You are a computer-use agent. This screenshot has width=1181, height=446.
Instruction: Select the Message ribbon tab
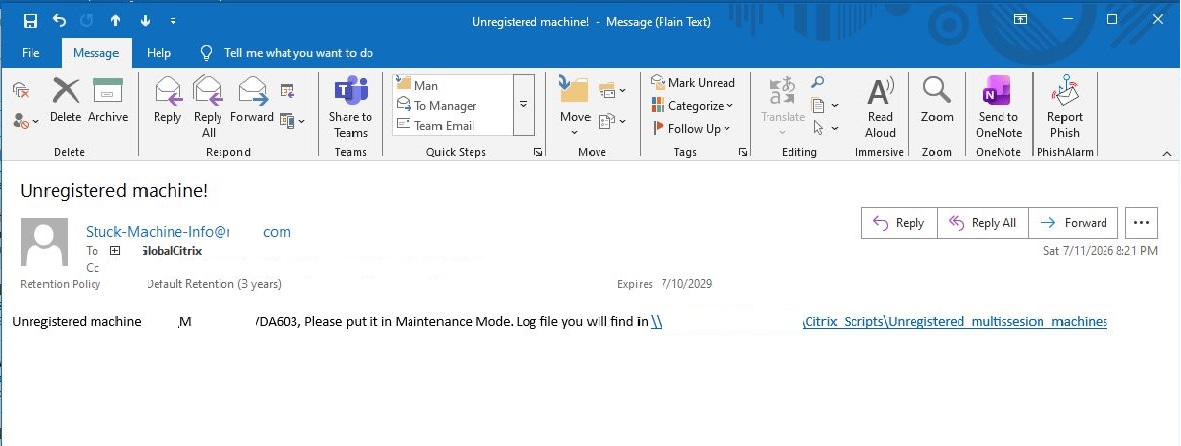[x=96, y=53]
